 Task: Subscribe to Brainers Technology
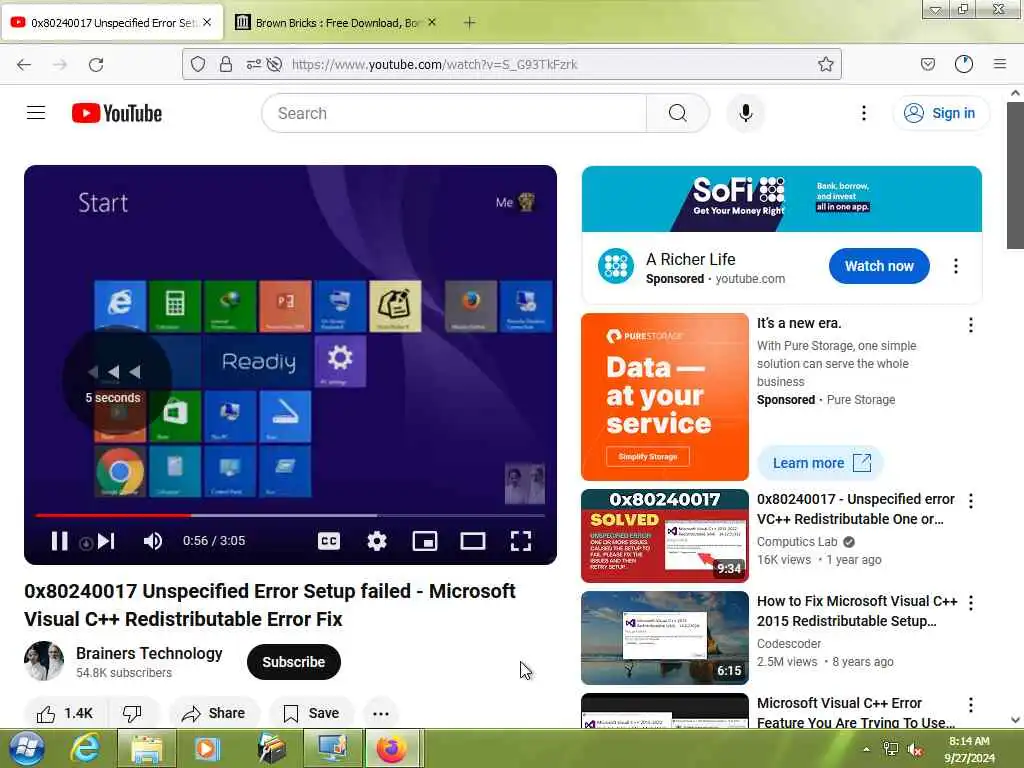pyautogui.click(x=294, y=662)
